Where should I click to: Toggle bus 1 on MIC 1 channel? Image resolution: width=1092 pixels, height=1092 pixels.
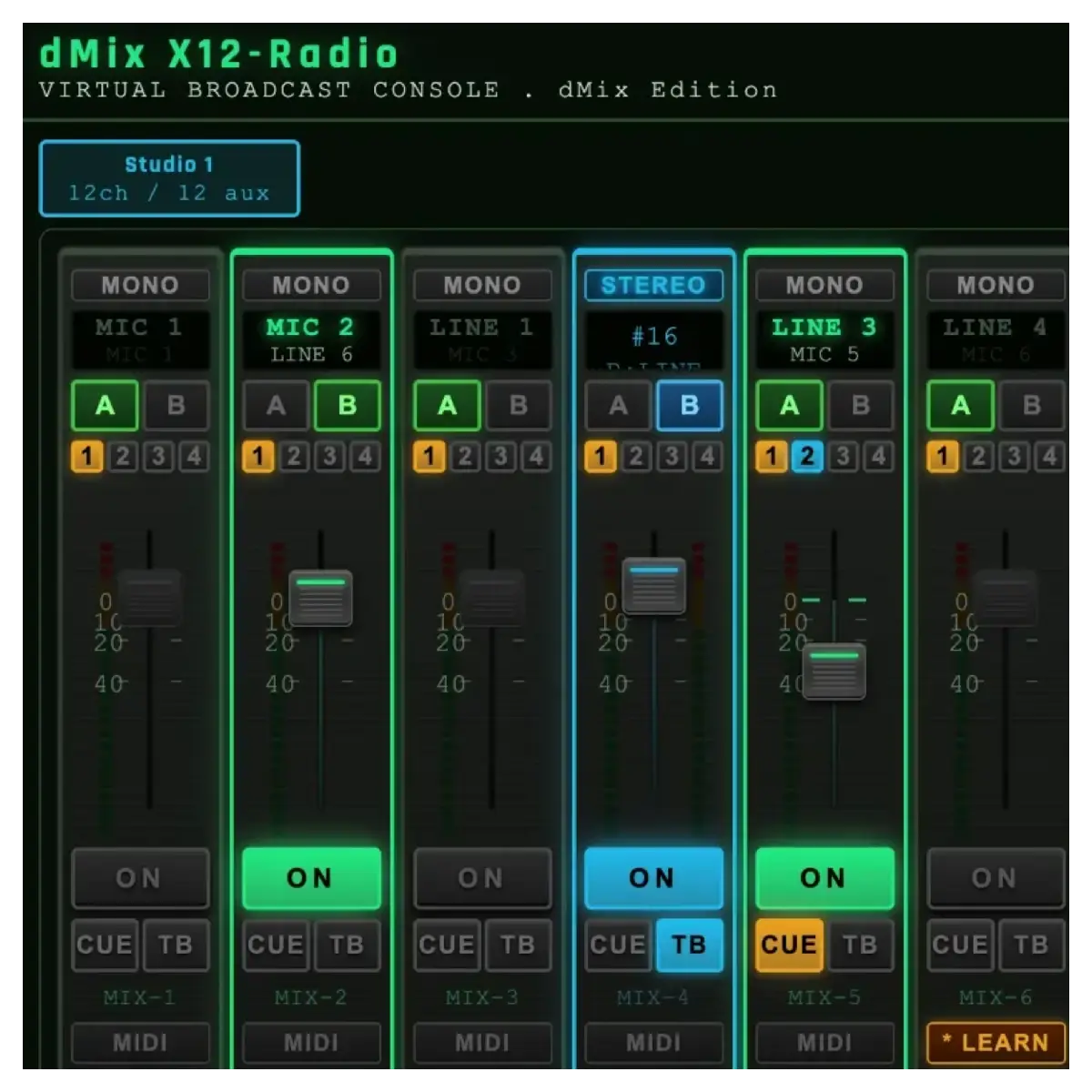point(87,456)
